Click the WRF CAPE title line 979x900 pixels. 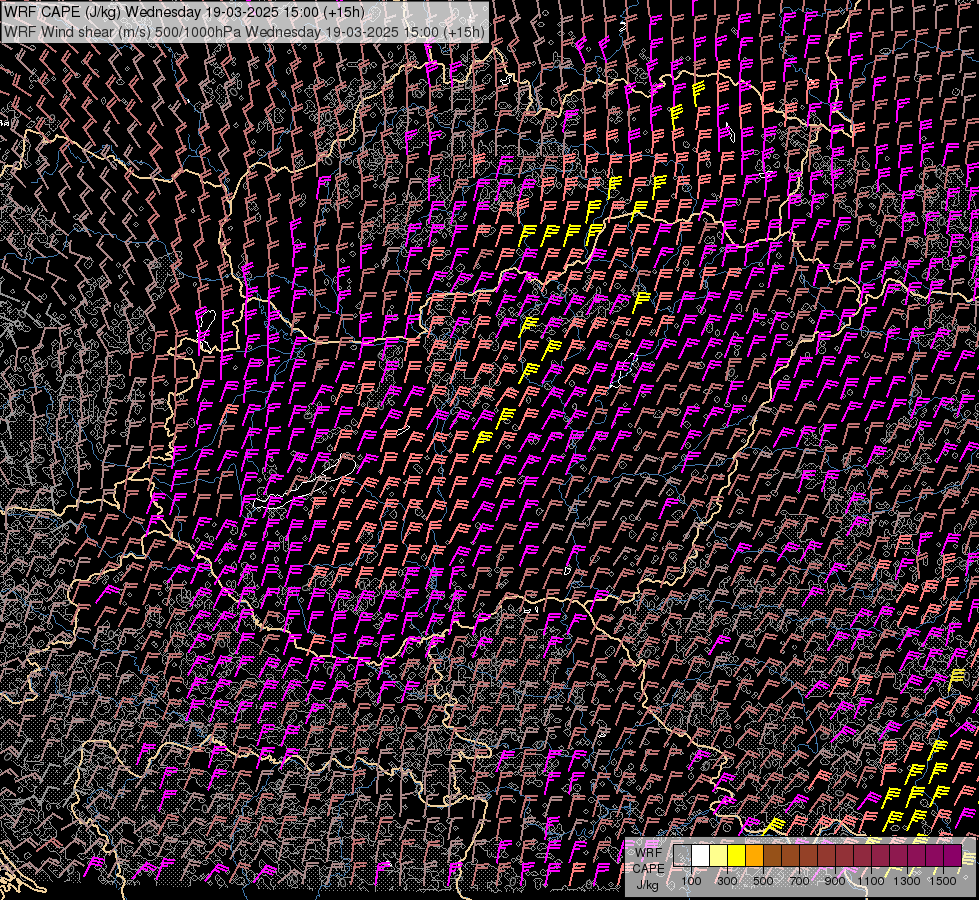[184, 12]
